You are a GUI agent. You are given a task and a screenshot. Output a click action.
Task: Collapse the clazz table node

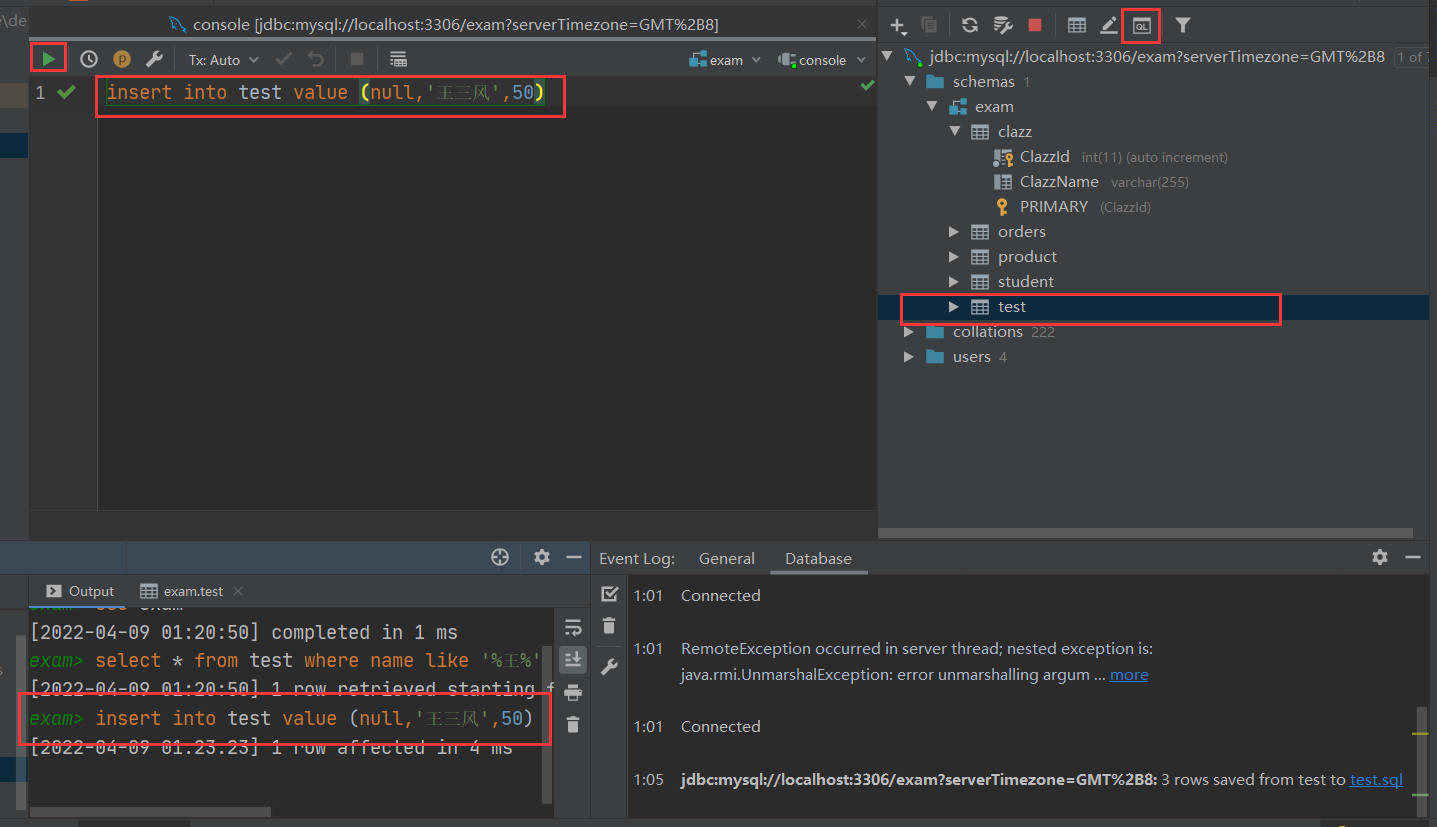pyautogui.click(x=954, y=131)
